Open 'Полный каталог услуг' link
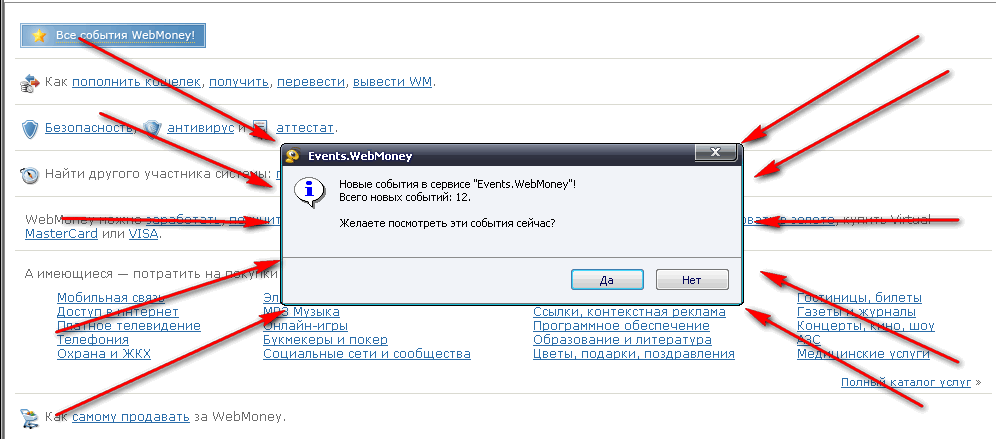The width and height of the screenshot is (996, 439). pos(906,382)
